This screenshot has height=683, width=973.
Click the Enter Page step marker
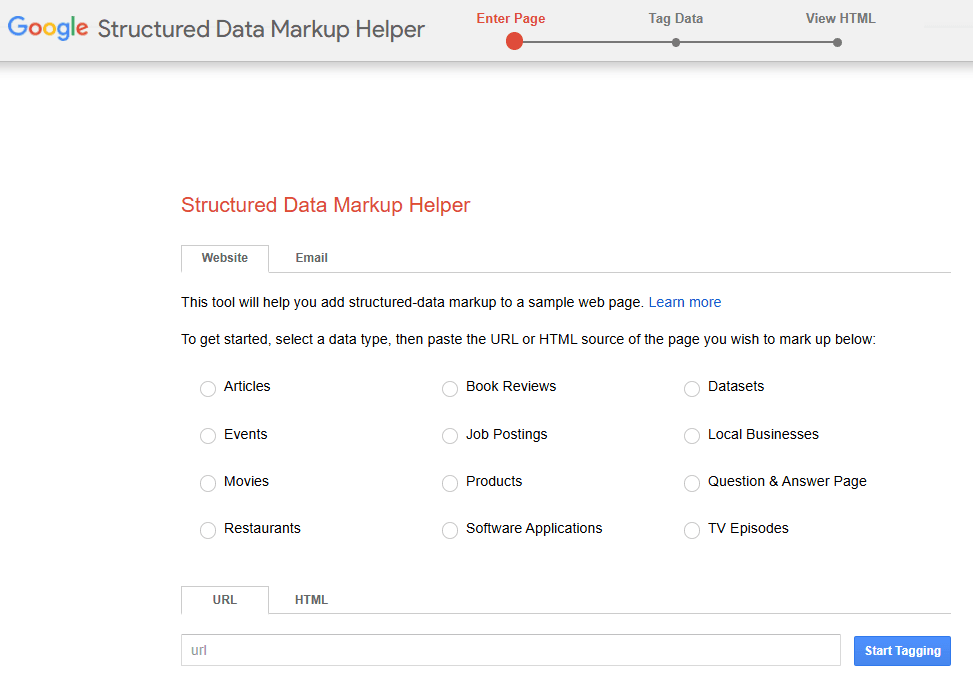(514, 42)
